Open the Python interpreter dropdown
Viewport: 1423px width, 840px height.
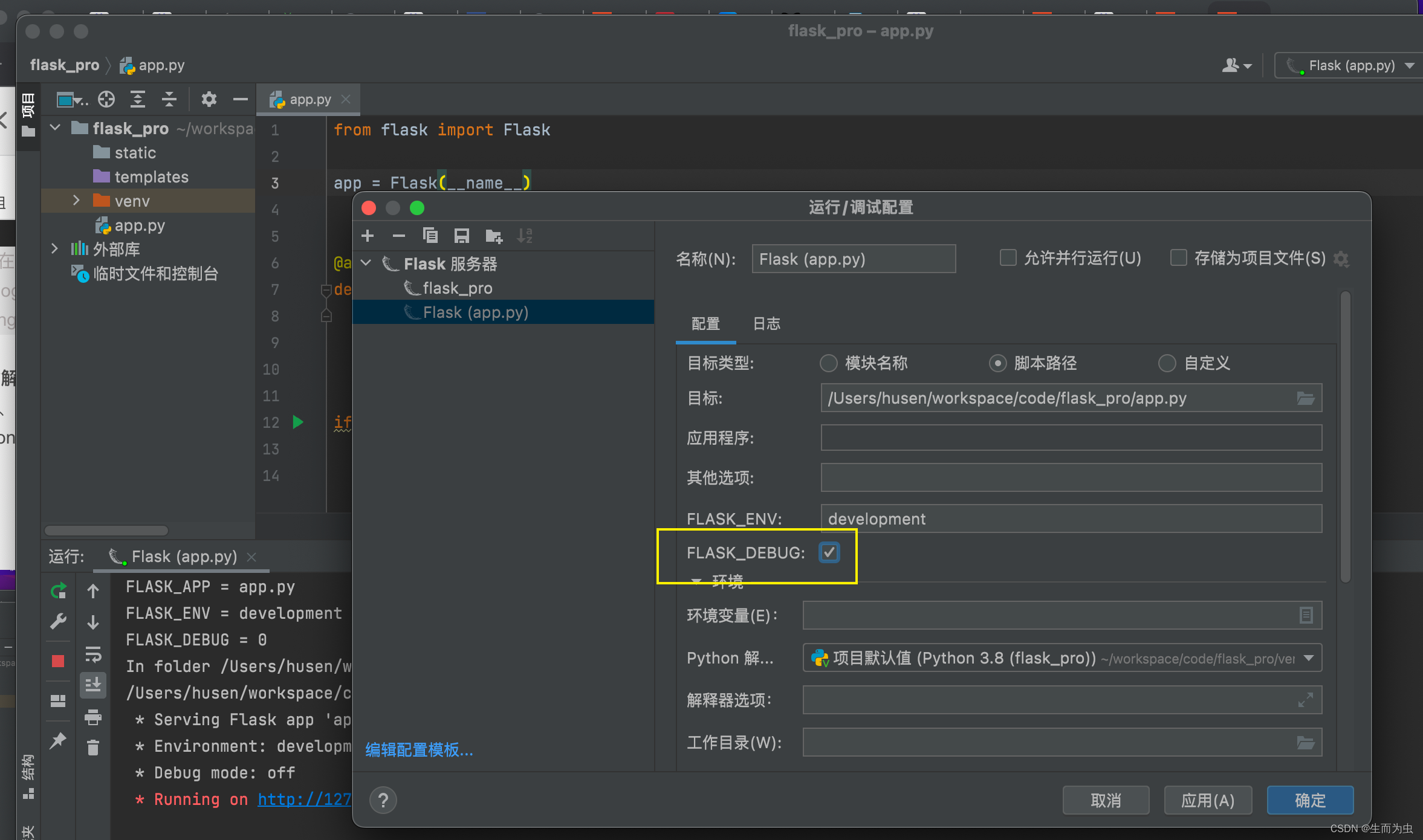1309,658
